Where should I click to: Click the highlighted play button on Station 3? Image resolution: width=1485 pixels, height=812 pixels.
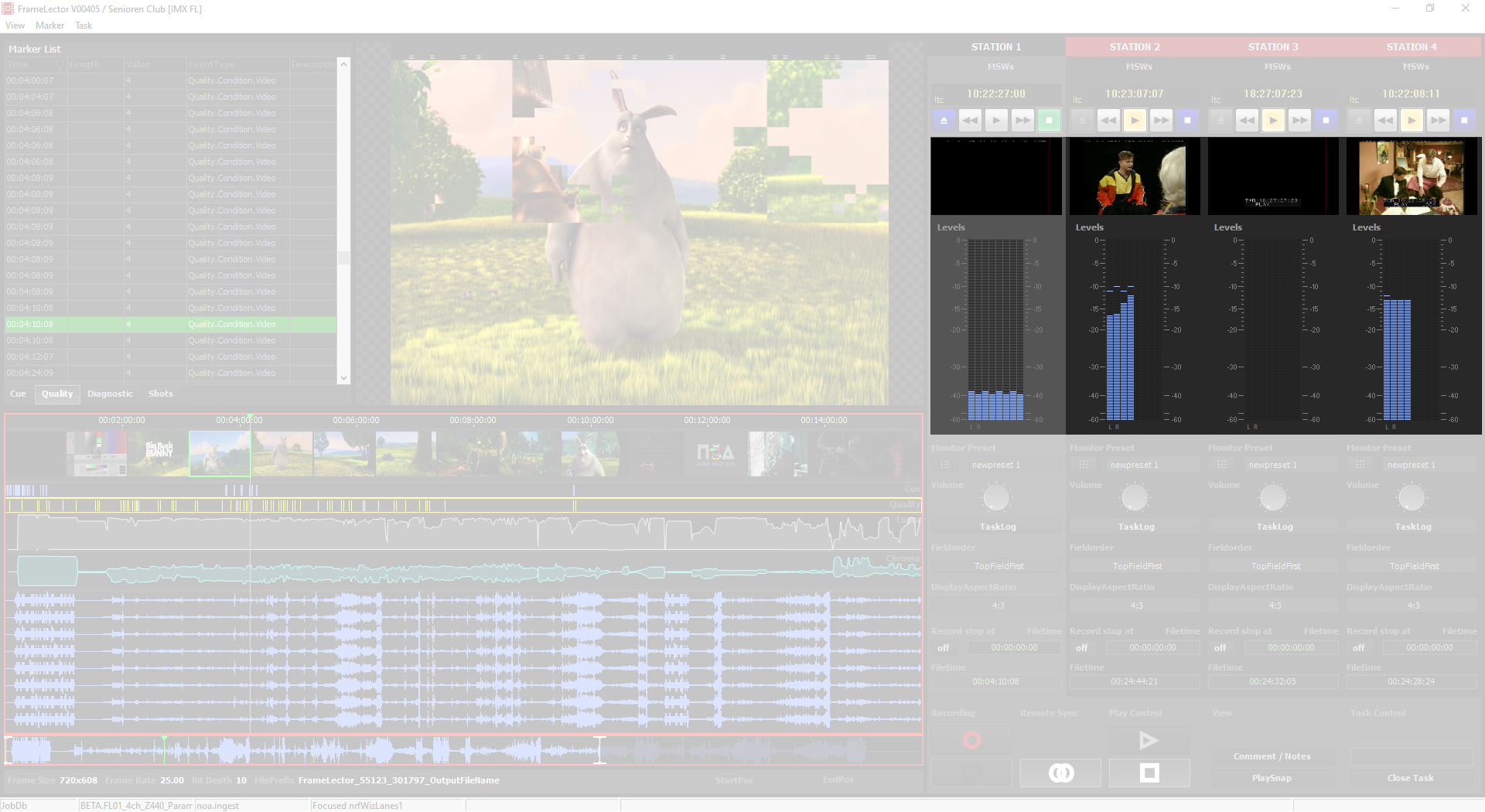pyautogui.click(x=1273, y=120)
